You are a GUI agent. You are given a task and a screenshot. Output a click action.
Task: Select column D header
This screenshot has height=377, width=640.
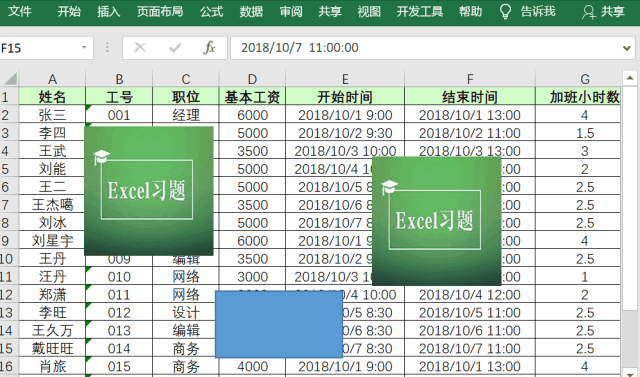tap(252, 78)
